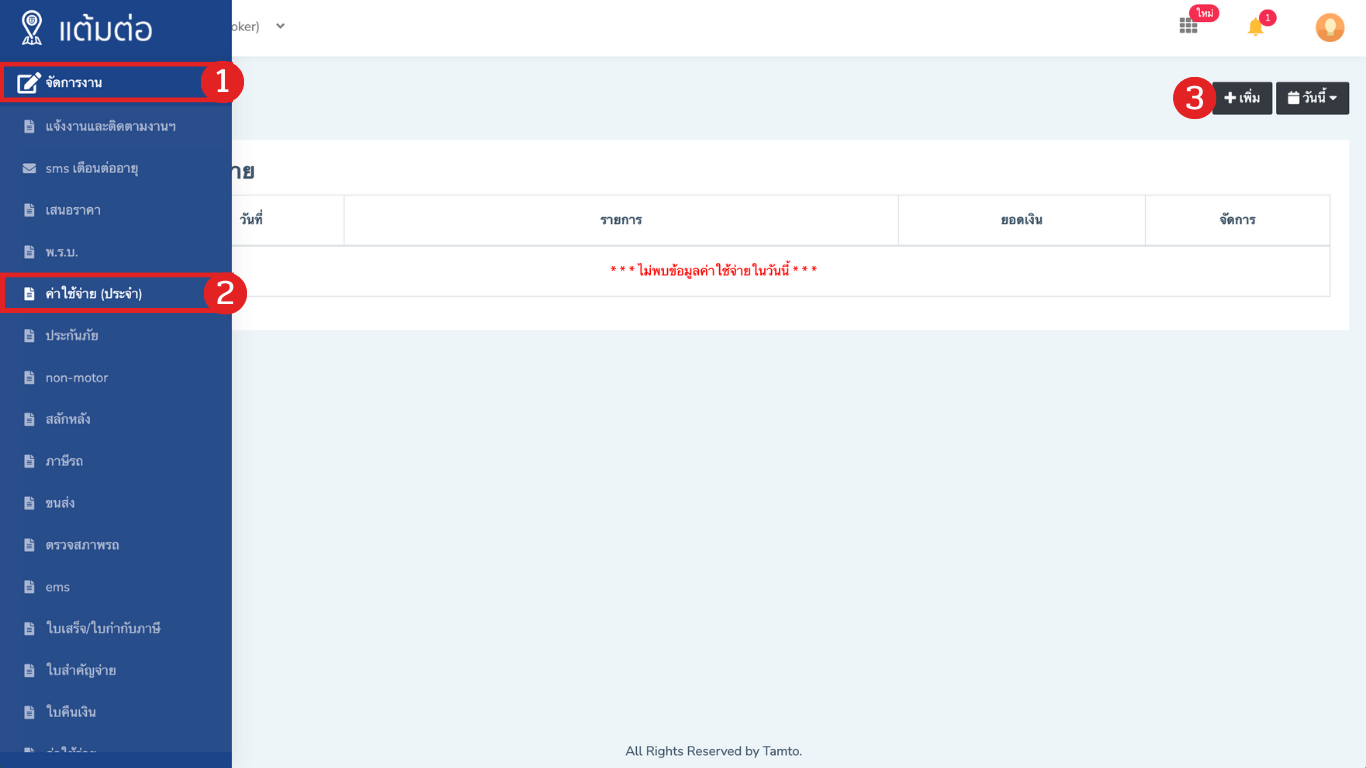The image size is (1366, 768).
Task: Open ใบคืนเงิน sidebar item
Action: point(116,712)
